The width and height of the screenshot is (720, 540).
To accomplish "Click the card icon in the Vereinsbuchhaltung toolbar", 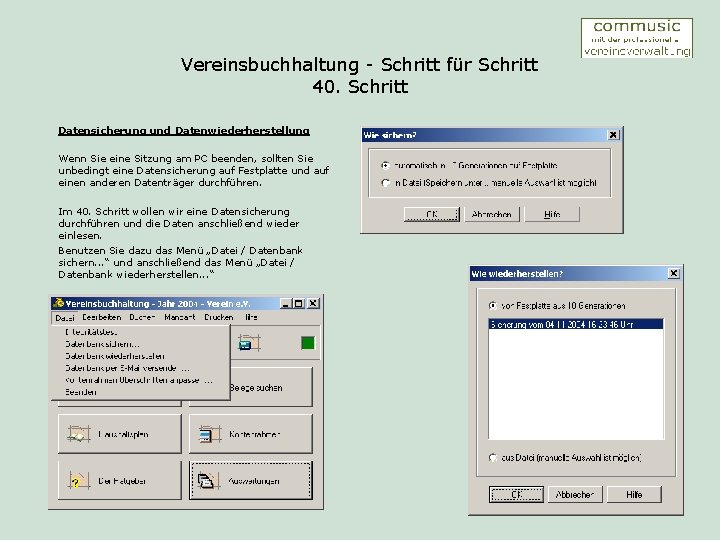I will tap(249, 343).
